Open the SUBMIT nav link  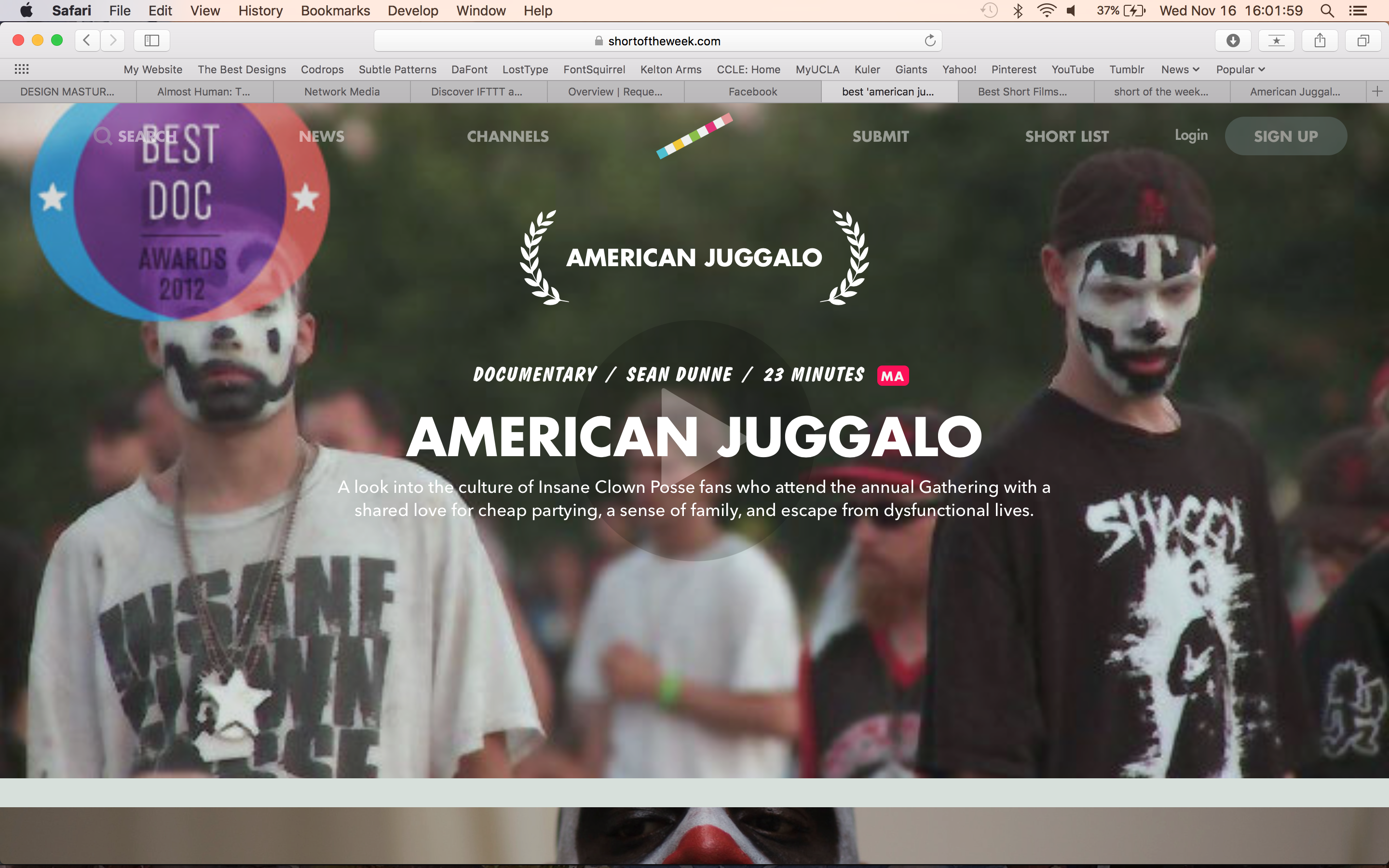point(881,136)
